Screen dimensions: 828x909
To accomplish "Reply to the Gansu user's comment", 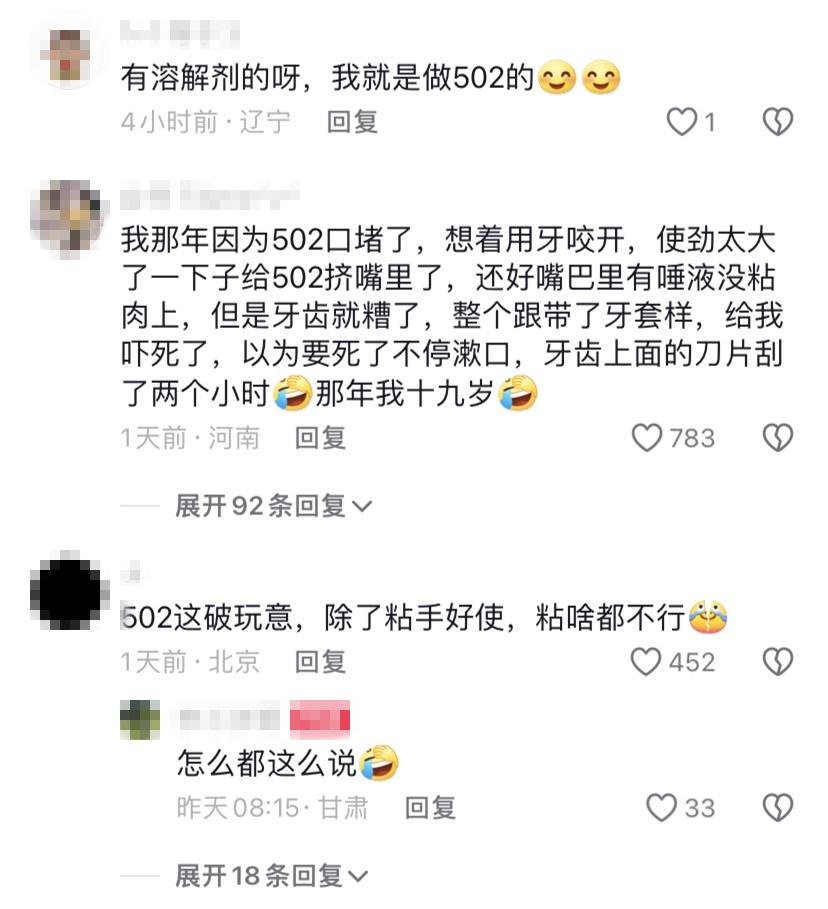I will 430,808.
